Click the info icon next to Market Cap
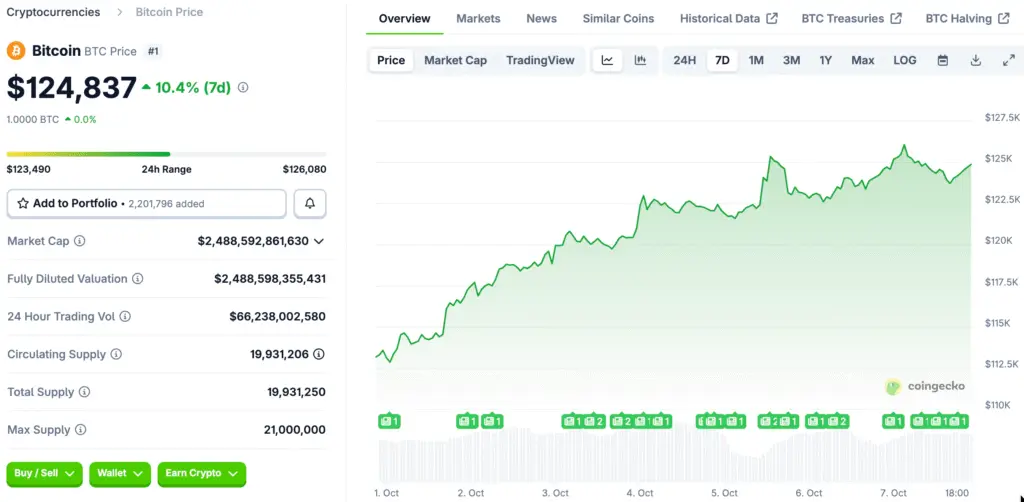1024x502 pixels. click(80, 241)
